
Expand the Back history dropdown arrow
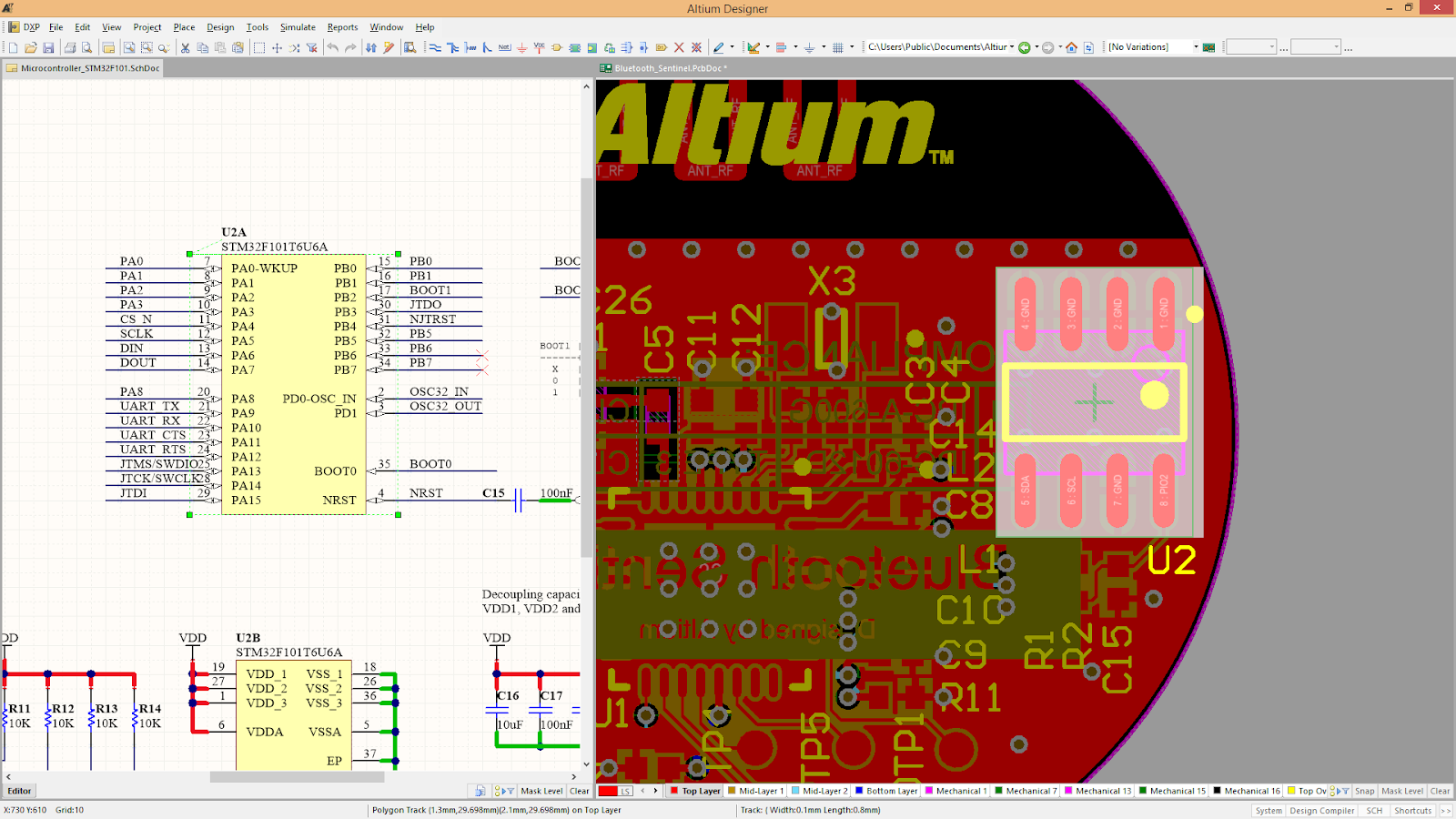1036,47
